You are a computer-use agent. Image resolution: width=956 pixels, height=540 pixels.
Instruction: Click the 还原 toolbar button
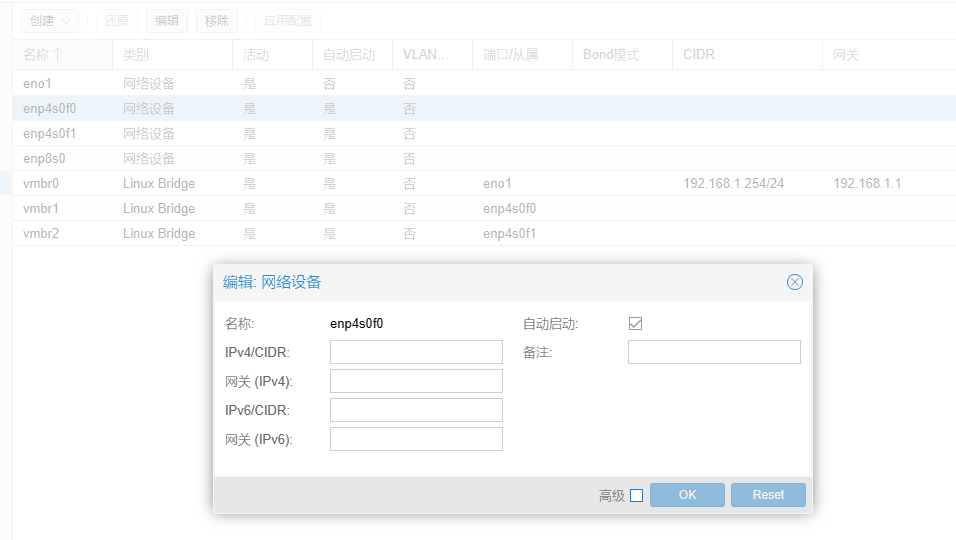(116, 21)
